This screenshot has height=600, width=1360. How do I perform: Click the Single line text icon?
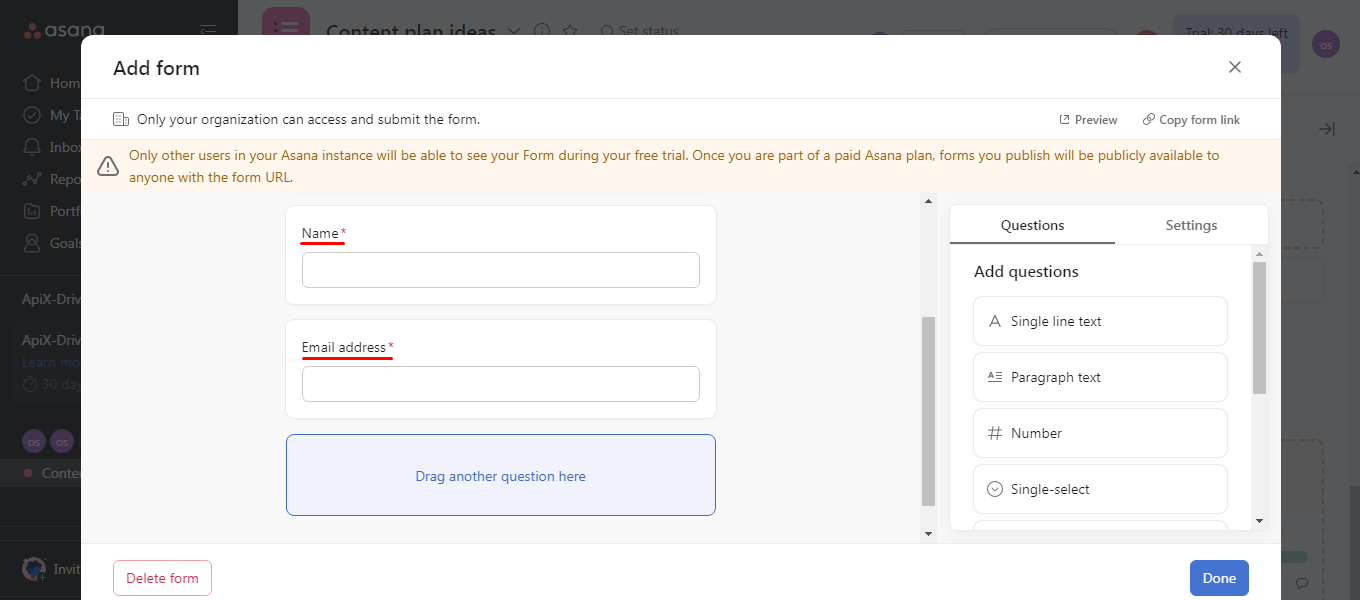click(x=995, y=322)
